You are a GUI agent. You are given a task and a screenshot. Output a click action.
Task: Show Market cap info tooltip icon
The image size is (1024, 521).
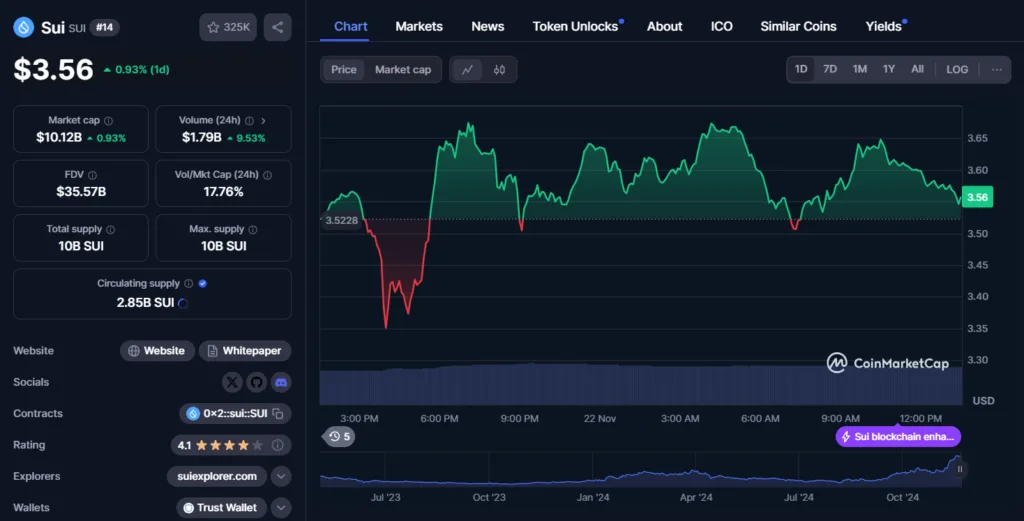pyautogui.click(x=108, y=121)
